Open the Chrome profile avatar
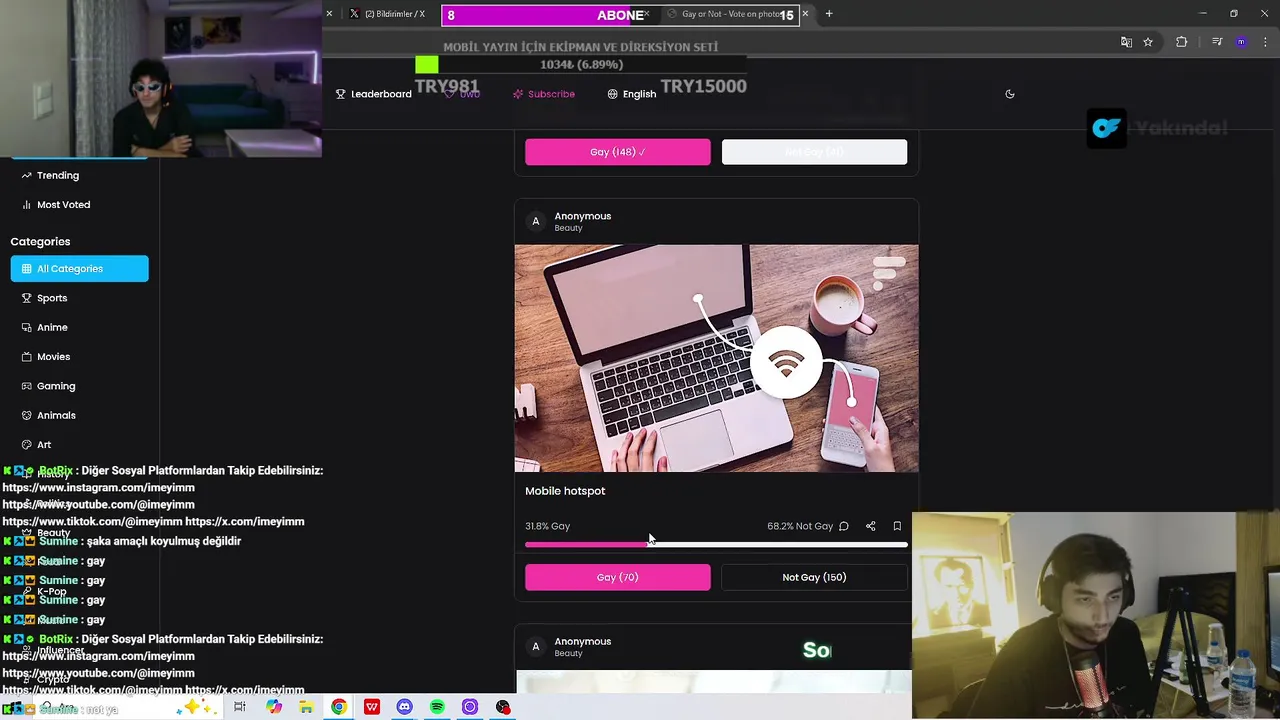1280x720 pixels. point(1241,42)
